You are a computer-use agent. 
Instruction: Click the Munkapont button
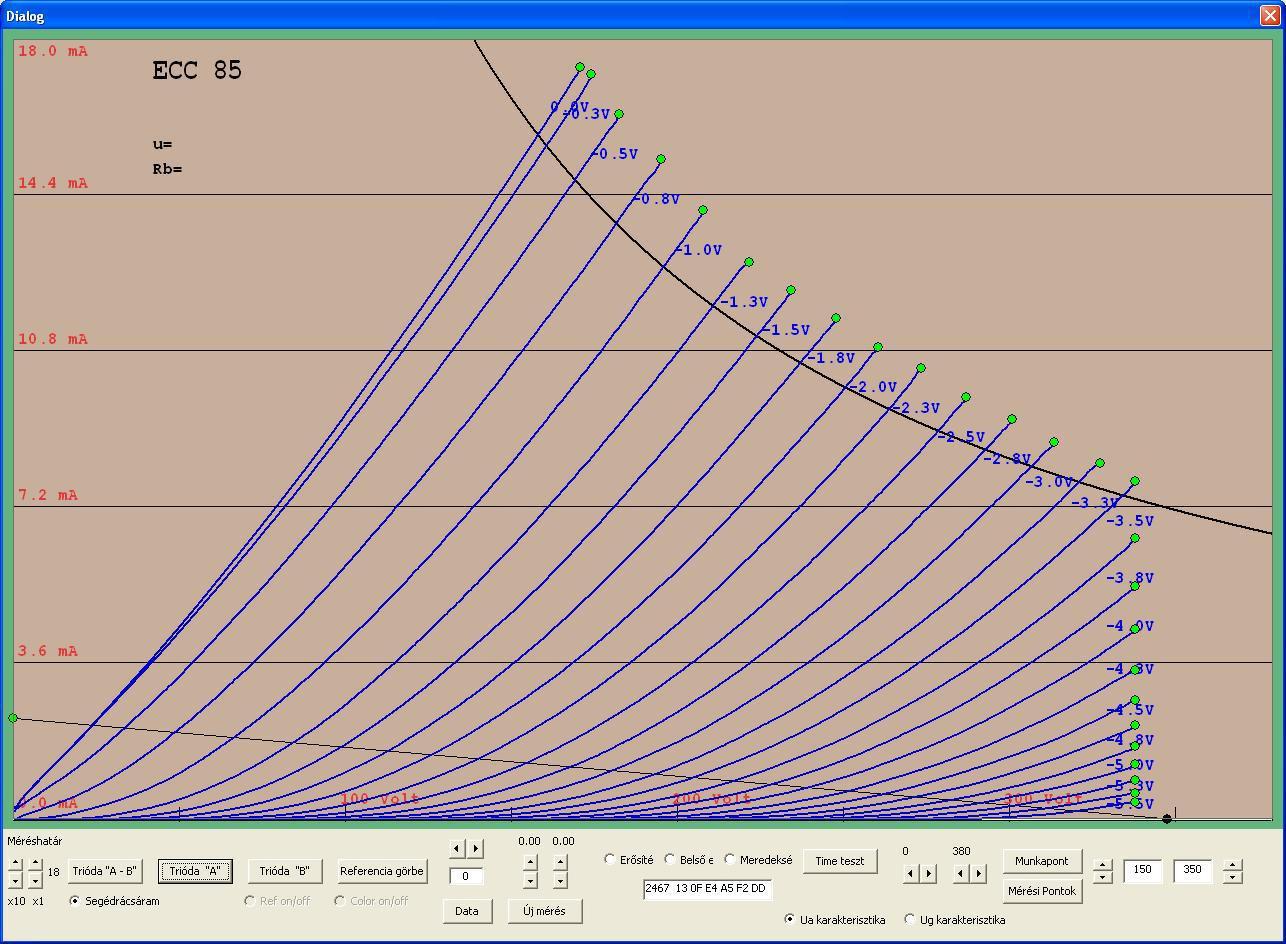[1042, 861]
